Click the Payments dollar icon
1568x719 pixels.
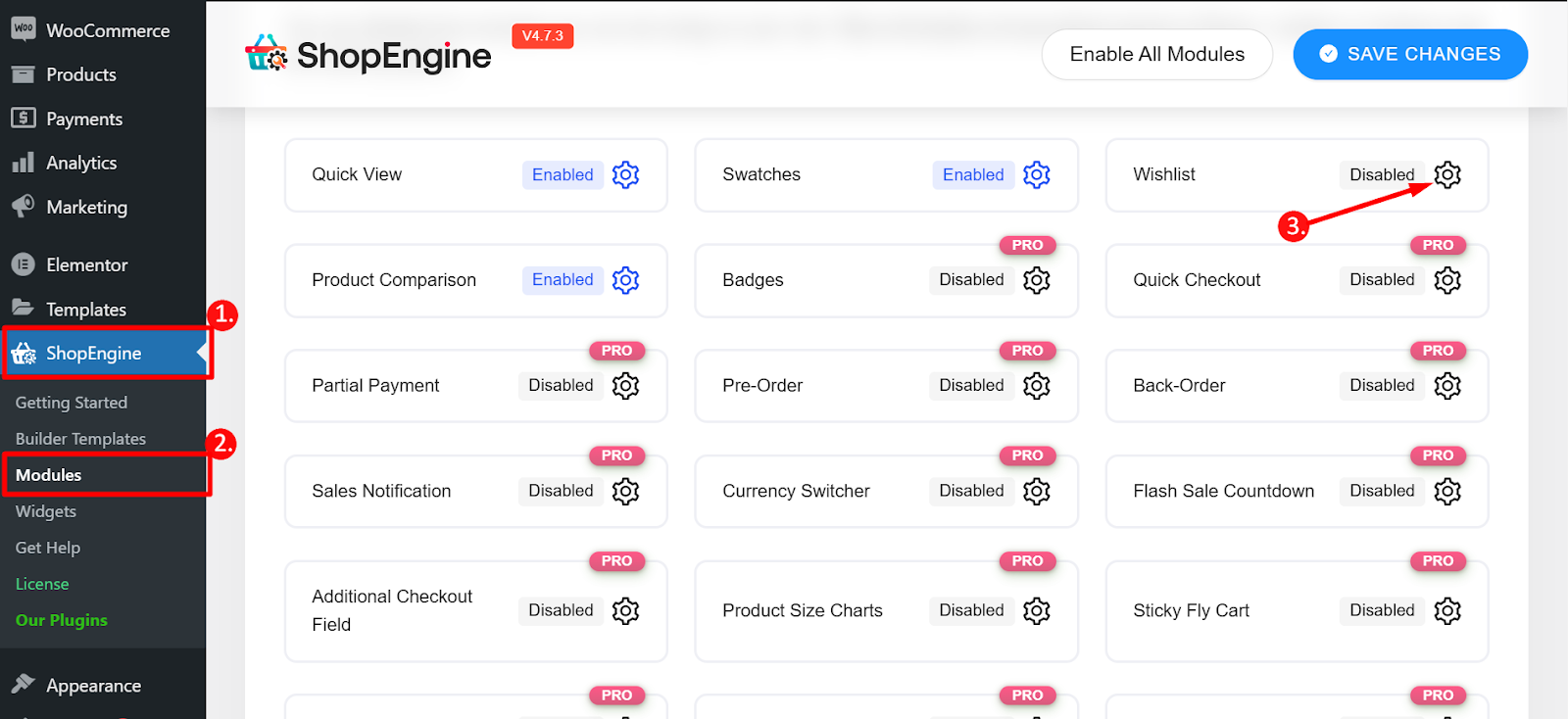coord(24,119)
